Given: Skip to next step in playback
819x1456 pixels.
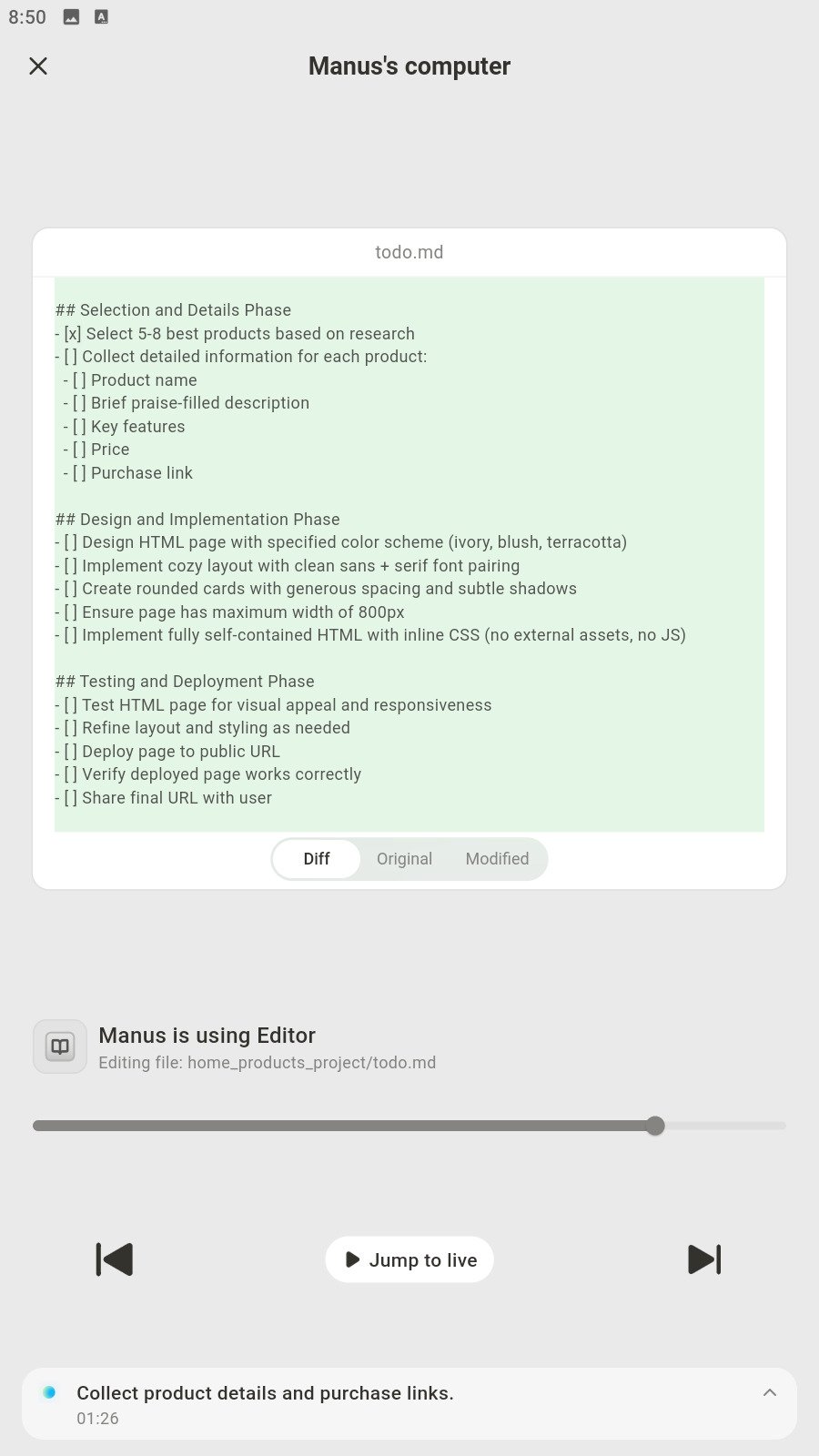Looking at the screenshot, I should (x=704, y=1259).
